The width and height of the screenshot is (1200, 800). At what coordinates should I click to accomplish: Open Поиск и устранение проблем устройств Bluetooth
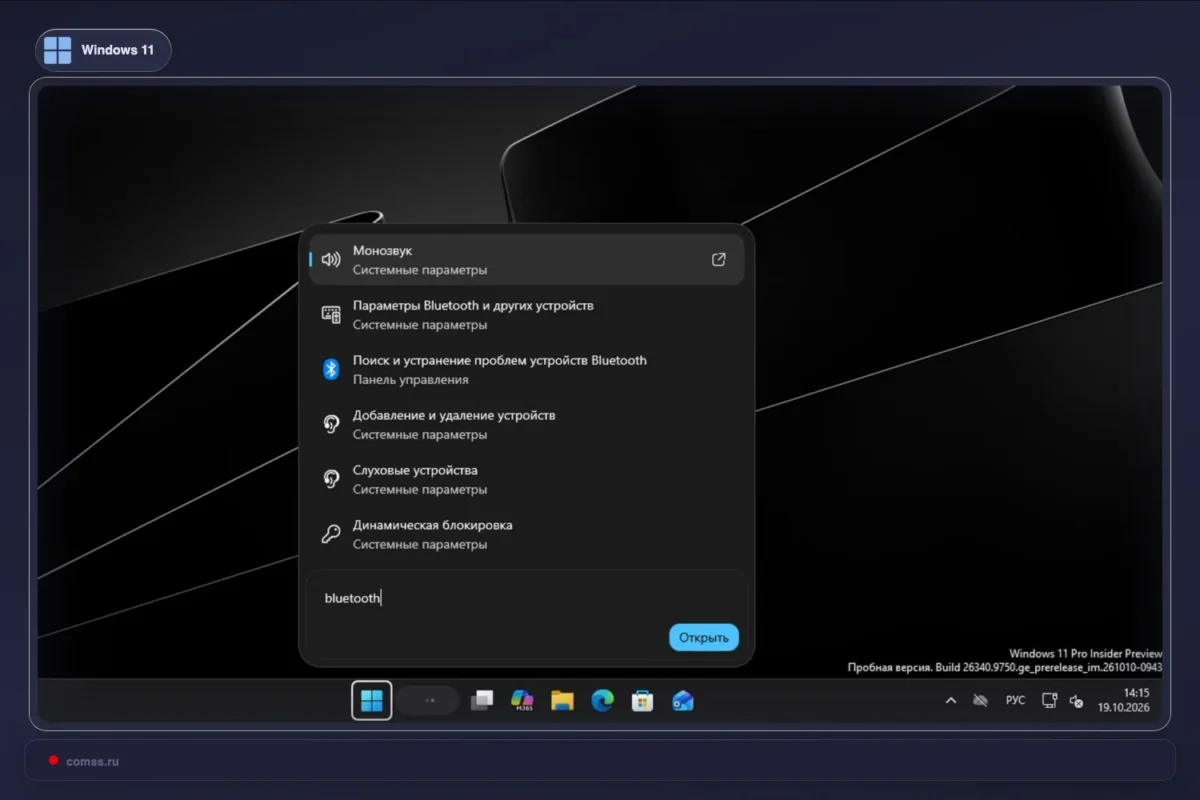[526, 370]
